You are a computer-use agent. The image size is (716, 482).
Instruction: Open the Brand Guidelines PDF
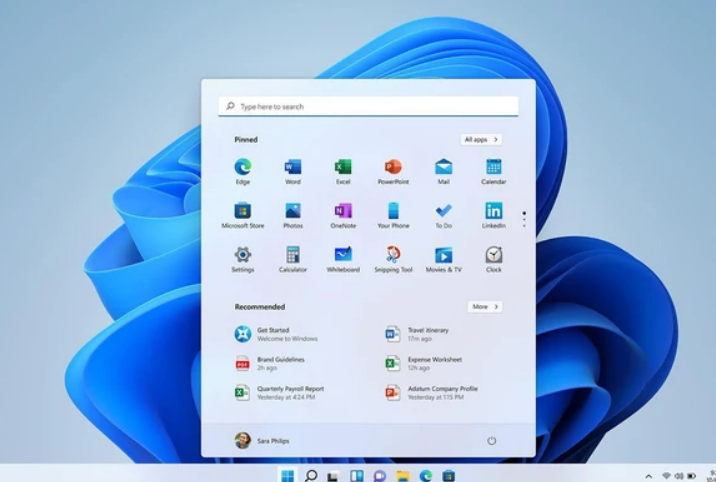[x=269, y=363]
